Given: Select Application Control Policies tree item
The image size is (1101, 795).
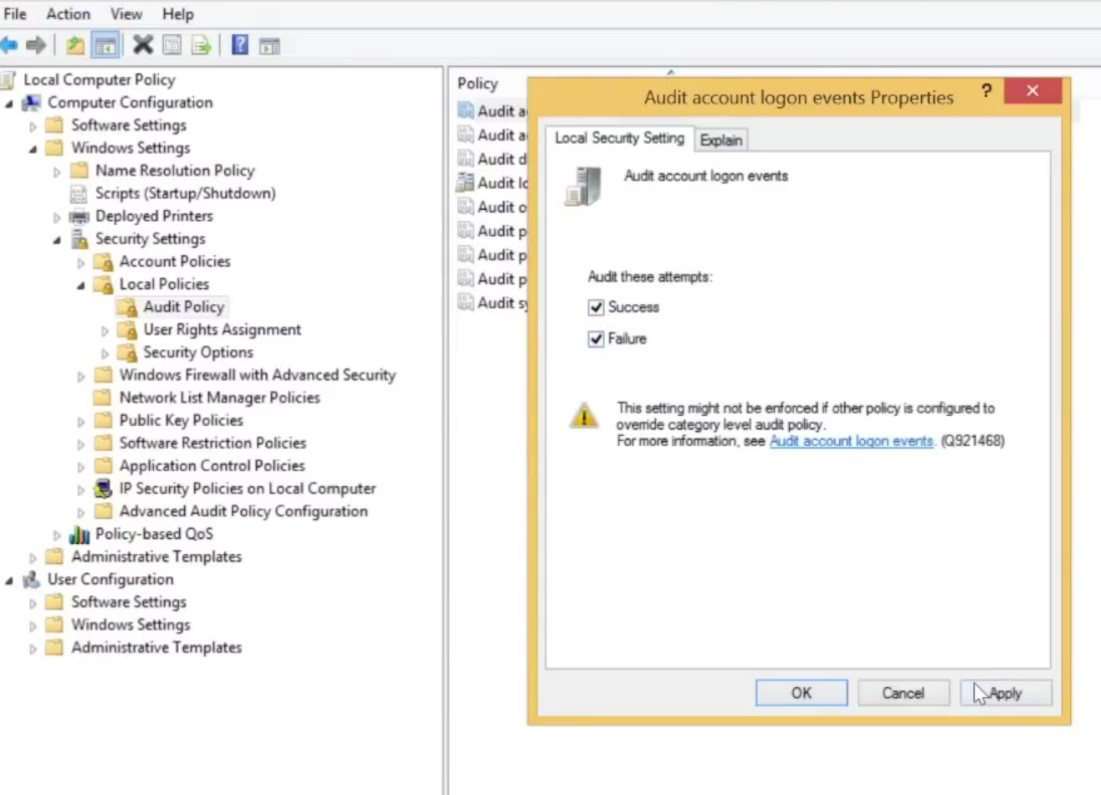Looking at the screenshot, I should [212, 466].
